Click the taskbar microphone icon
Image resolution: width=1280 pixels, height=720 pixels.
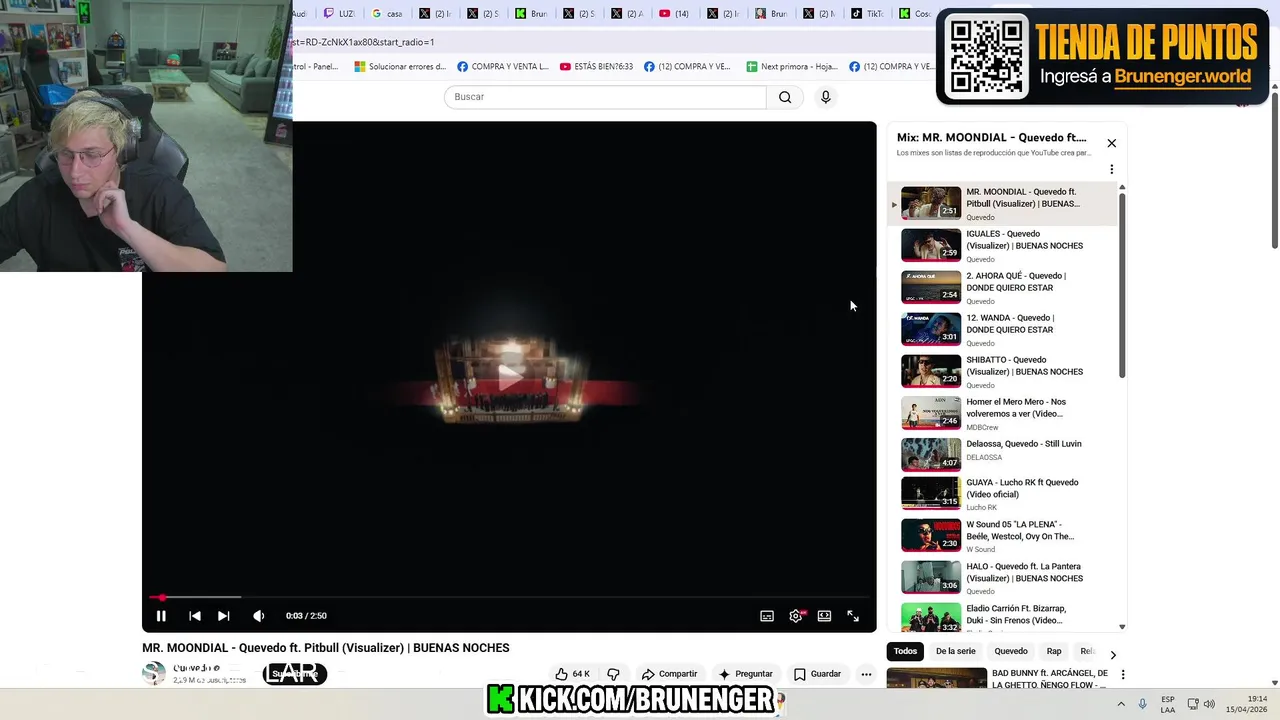(1143, 704)
